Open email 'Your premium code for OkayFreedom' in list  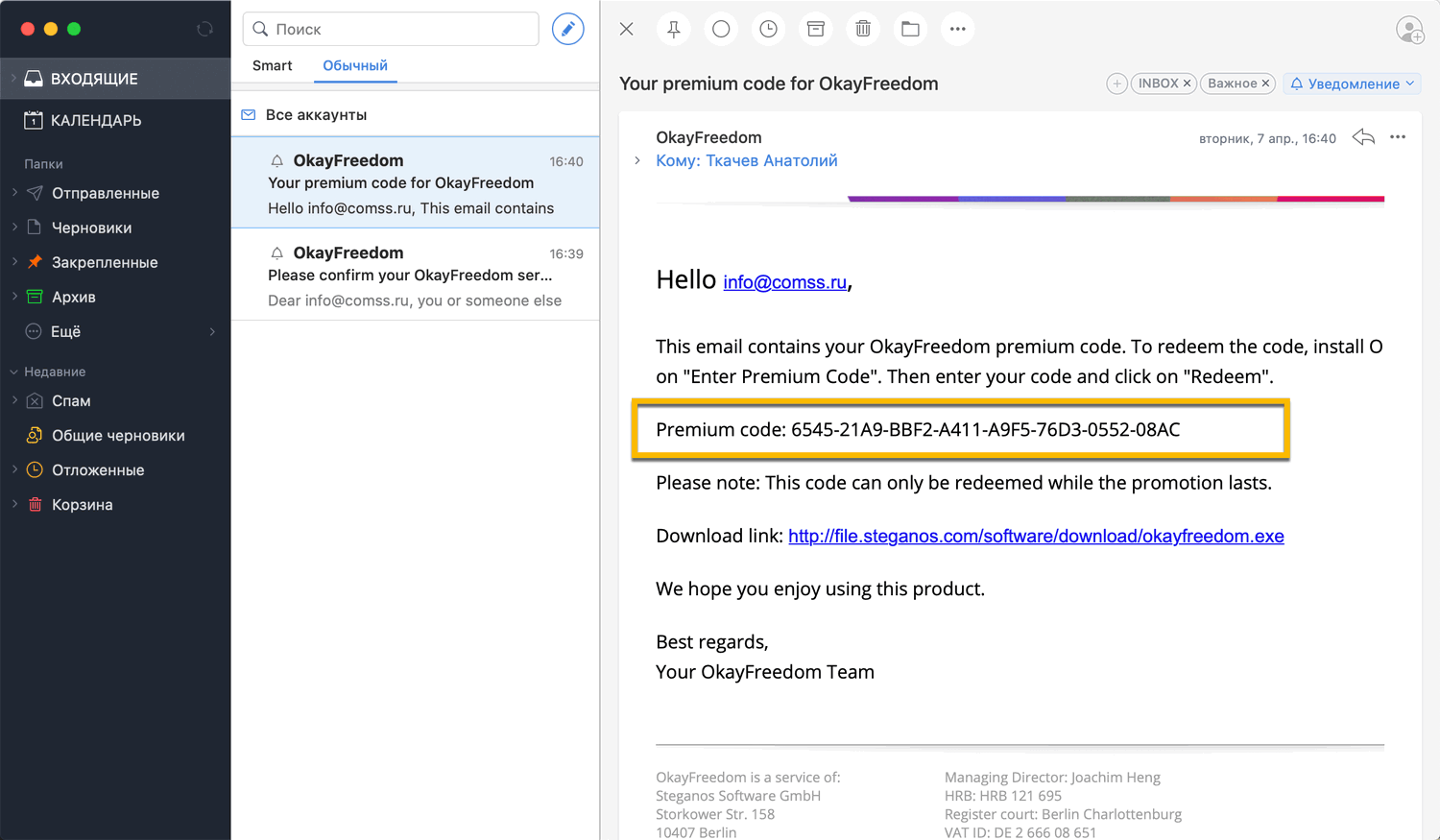point(416,182)
